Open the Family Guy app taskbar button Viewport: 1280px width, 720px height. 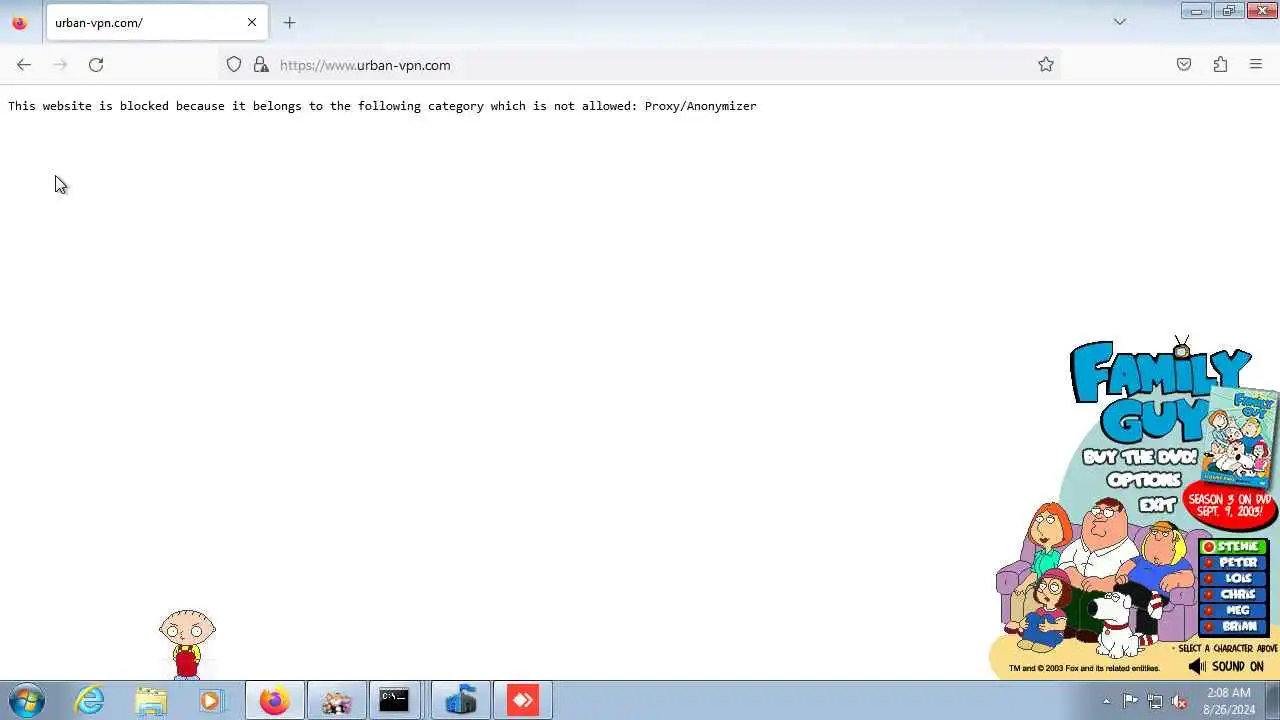click(x=336, y=701)
